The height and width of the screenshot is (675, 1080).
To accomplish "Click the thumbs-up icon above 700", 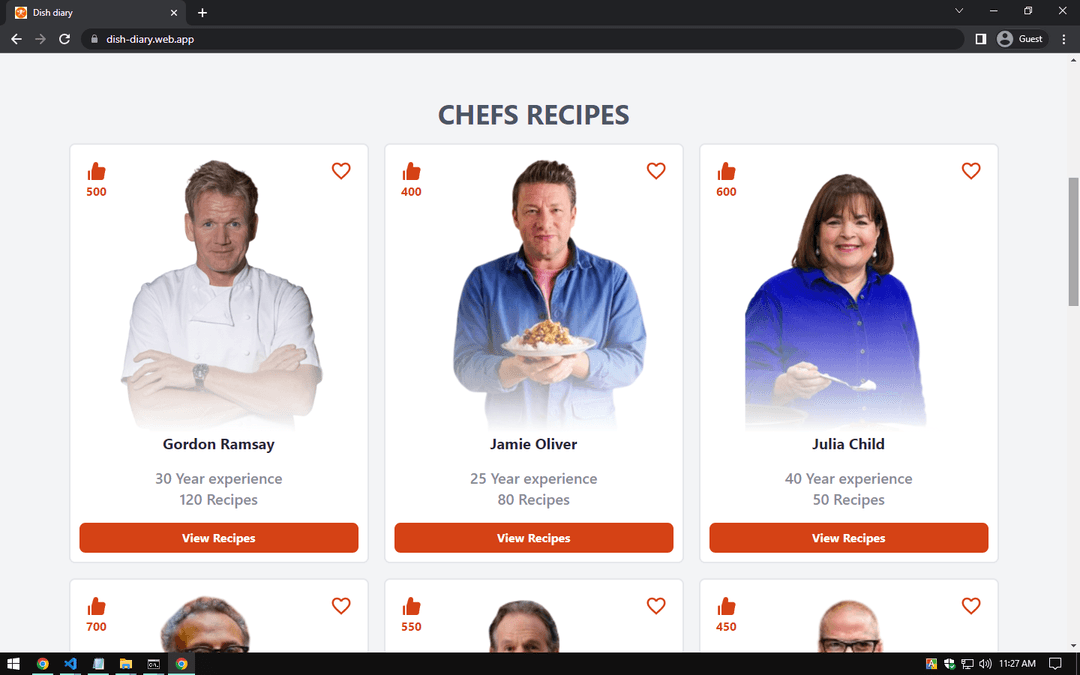I will pyautogui.click(x=96, y=606).
